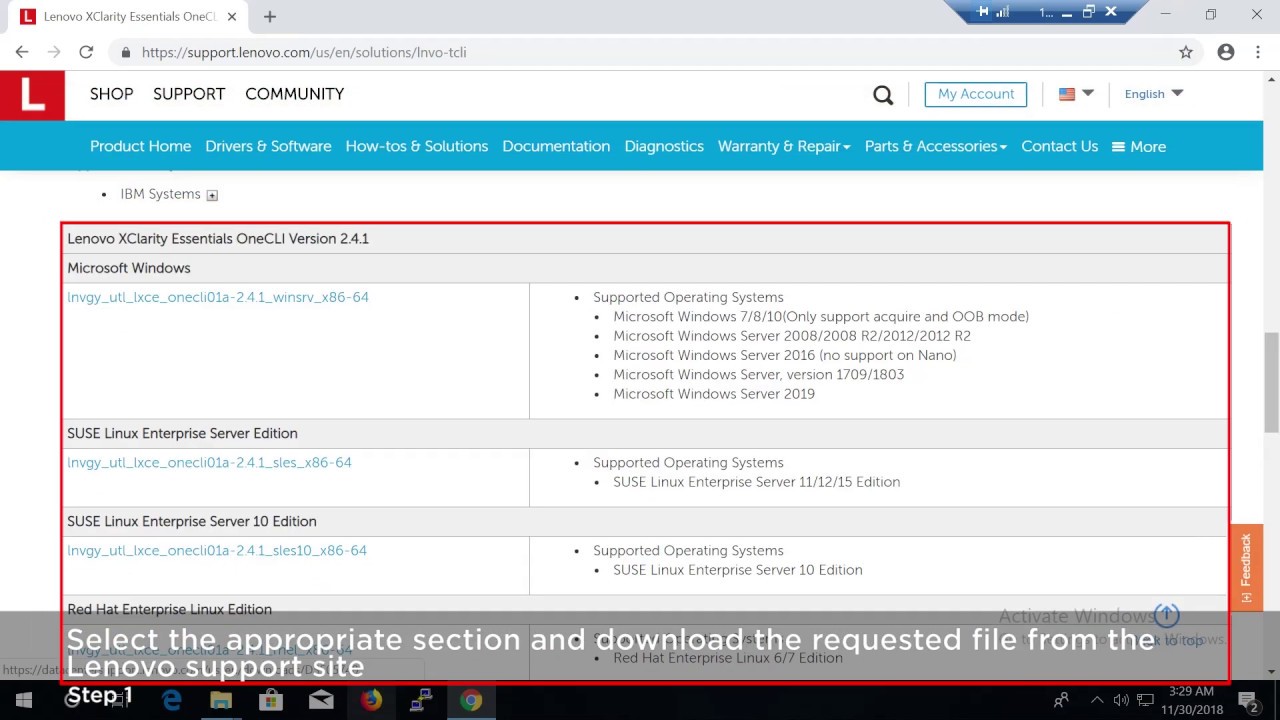
Task: Switch to Chrome from the taskbar
Action: click(x=471, y=700)
